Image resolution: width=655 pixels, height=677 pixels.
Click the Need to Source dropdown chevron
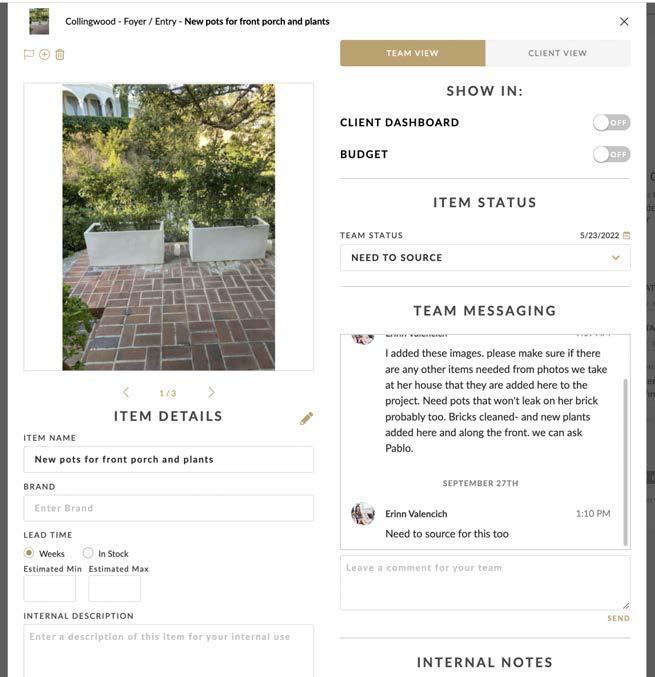(x=616, y=258)
